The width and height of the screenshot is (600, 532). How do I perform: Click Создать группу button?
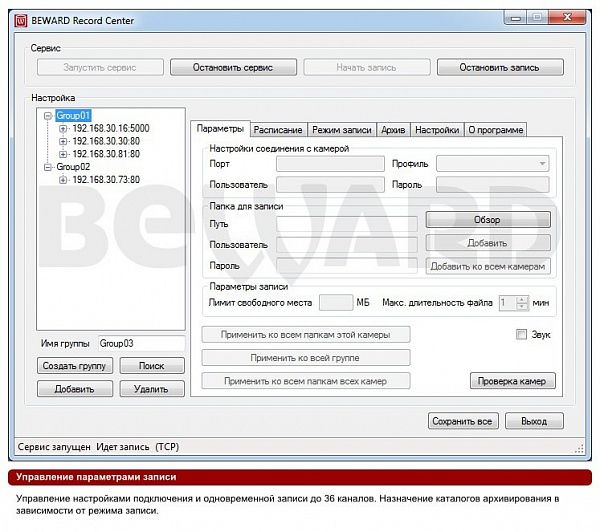[x=75, y=366]
